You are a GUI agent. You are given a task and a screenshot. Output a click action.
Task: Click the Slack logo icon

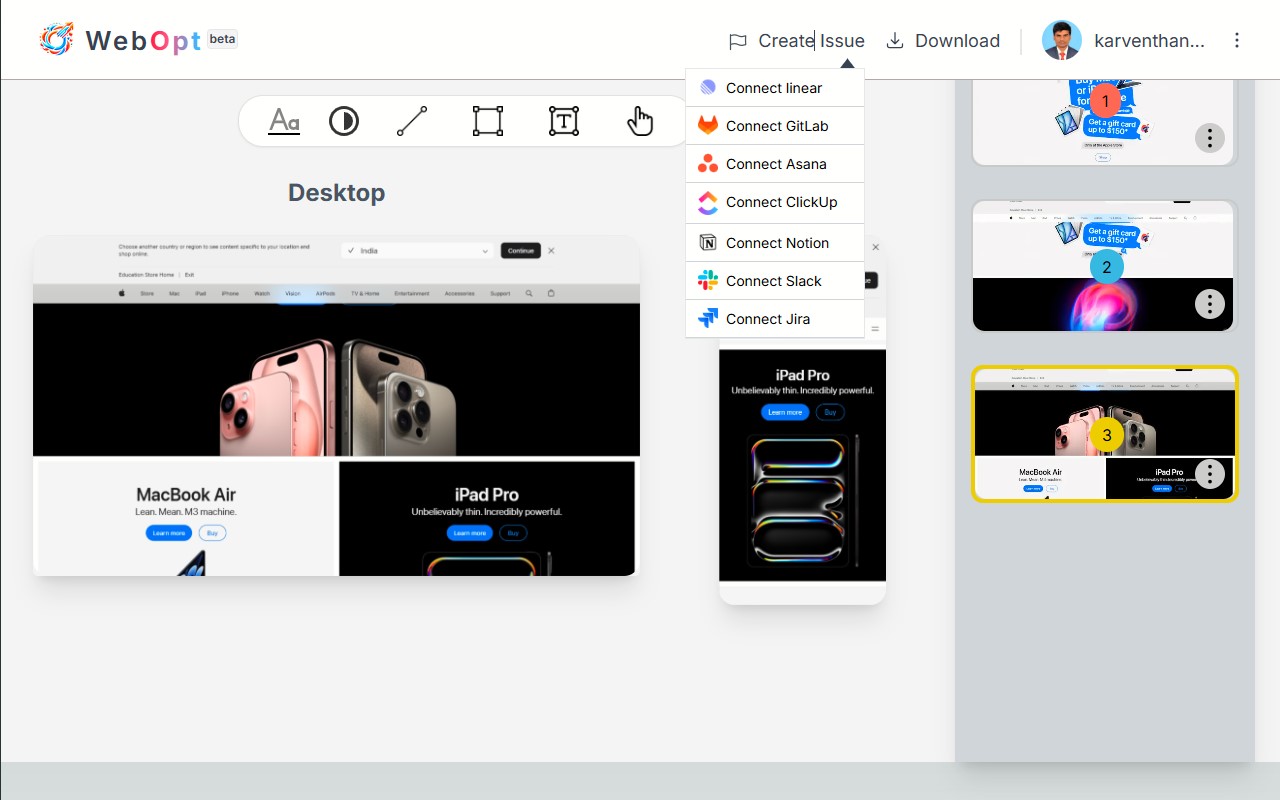click(708, 281)
